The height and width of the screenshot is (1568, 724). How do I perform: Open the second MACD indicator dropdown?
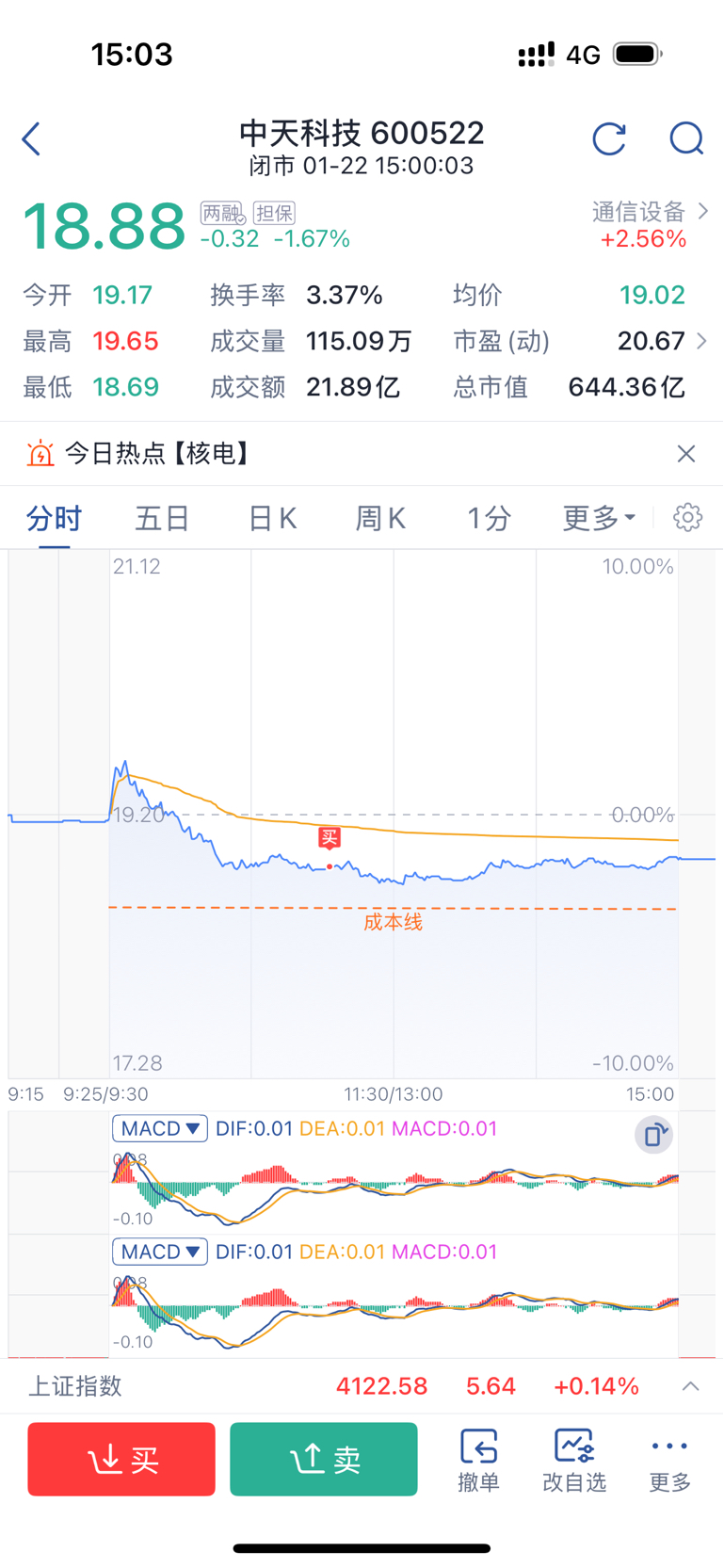(160, 1252)
